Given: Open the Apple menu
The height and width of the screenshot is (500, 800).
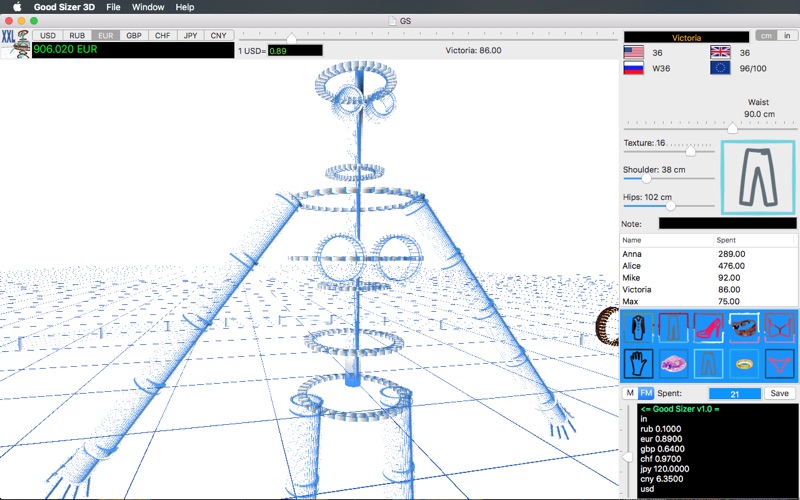Looking at the screenshot, I should click(x=17, y=7).
